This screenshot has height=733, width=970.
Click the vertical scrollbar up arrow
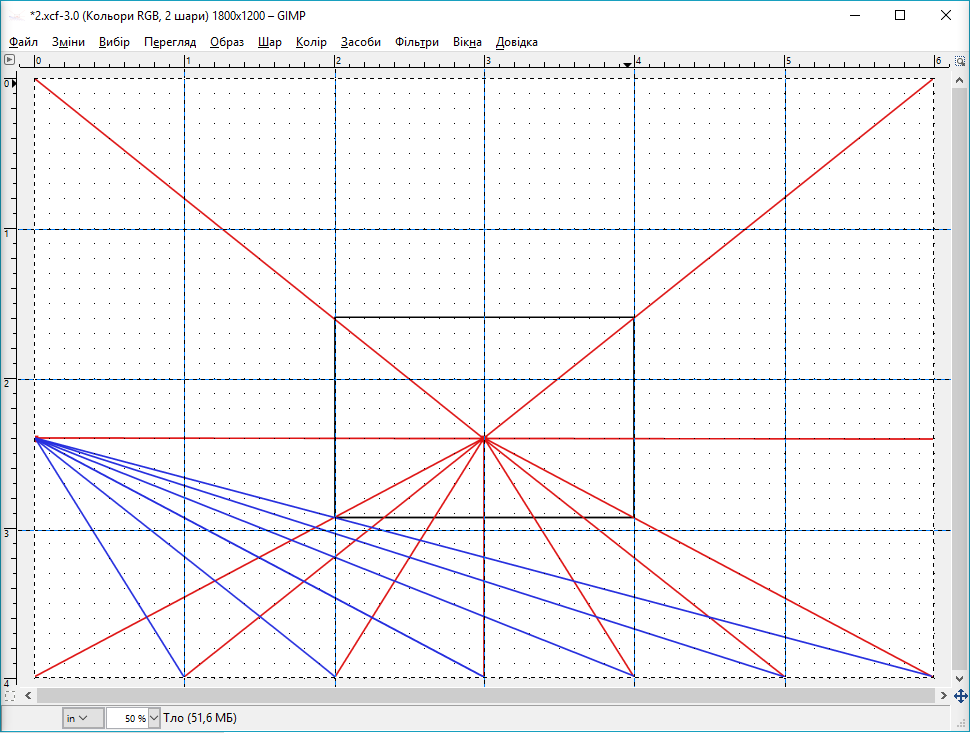pyautogui.click(x=959, y=80)
